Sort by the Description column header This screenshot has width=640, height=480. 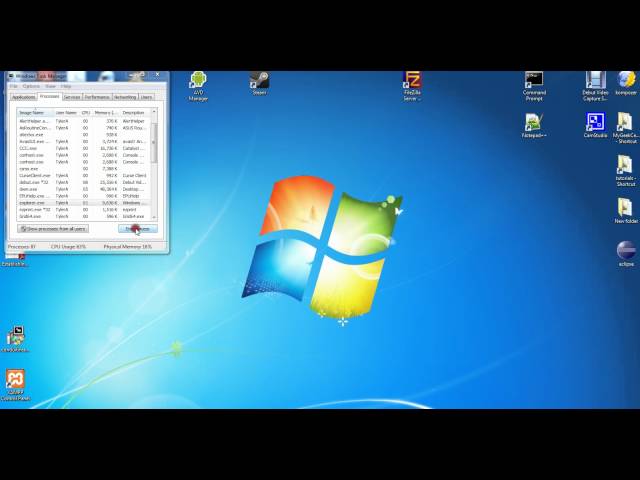pyautogui.click(x=135, y=112)
